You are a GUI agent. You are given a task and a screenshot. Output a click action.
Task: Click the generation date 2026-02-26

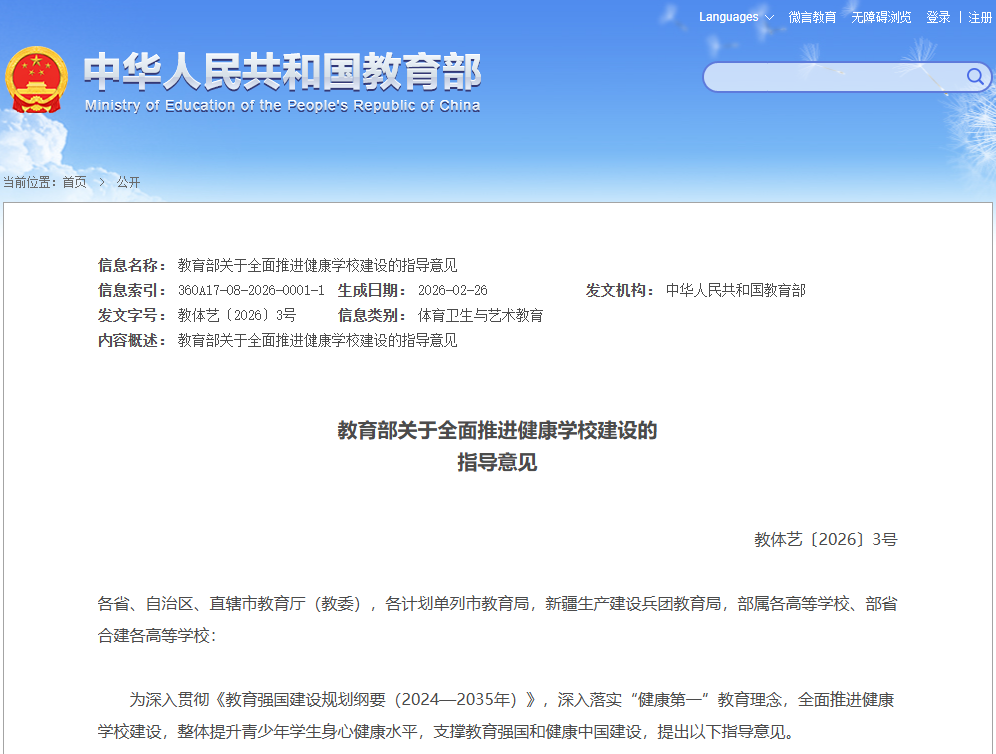[452, 290]
